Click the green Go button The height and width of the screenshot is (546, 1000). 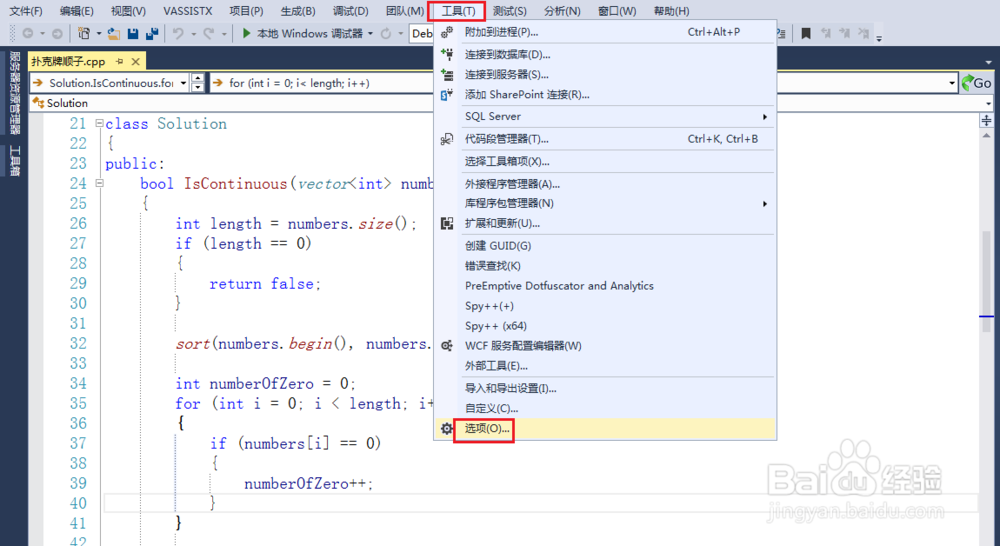click(976, 83)
